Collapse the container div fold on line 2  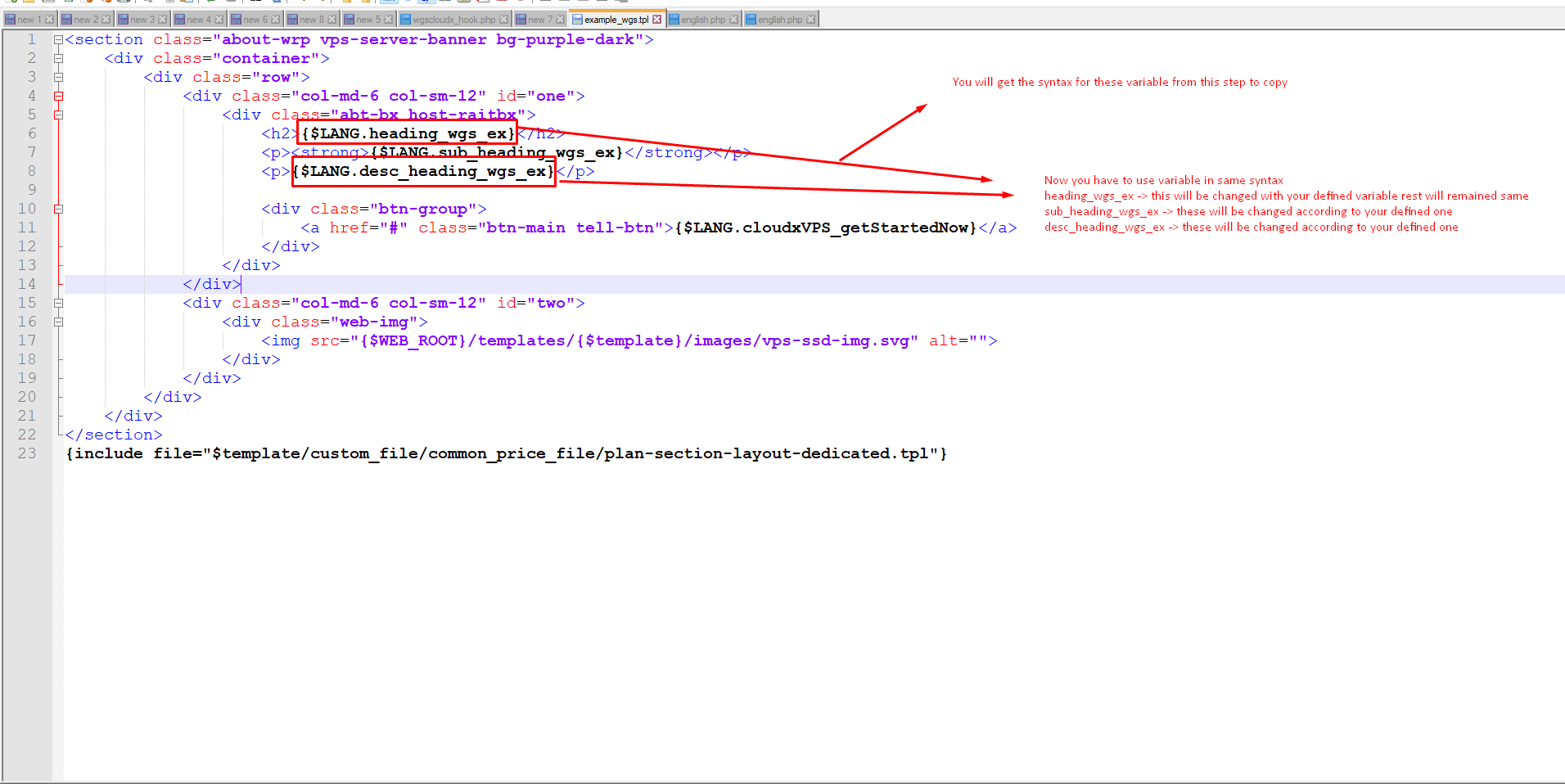click(x=58, y=58)
